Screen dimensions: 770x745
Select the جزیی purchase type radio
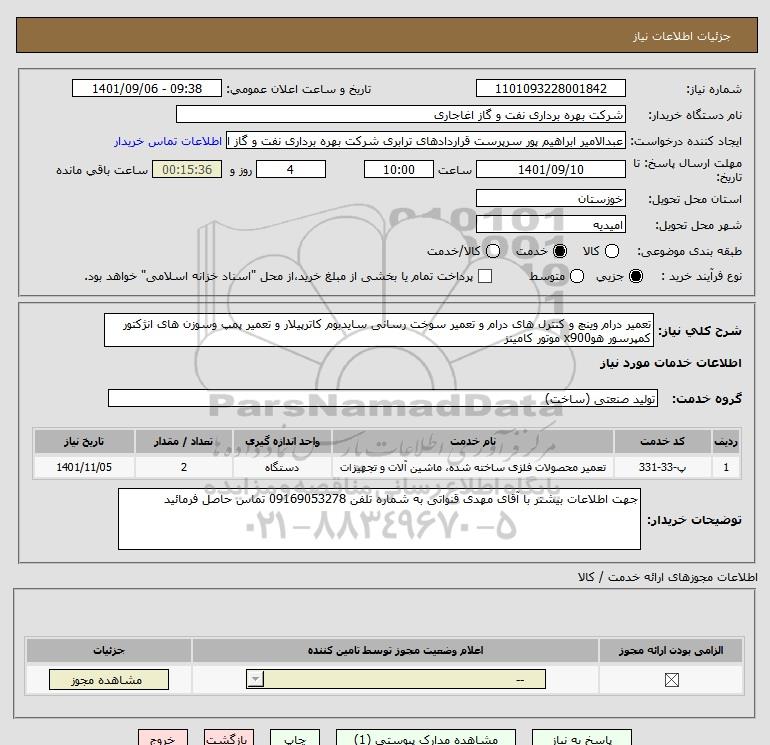[x=635, y=276]
